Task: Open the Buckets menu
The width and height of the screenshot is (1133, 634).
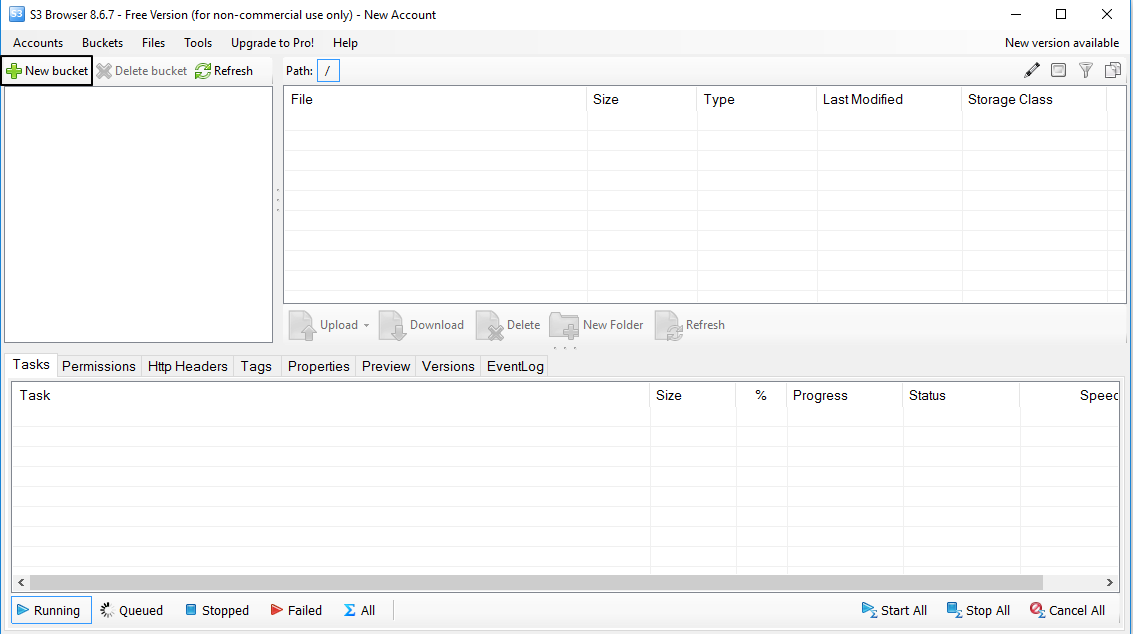Action: [x=102, y=43]
